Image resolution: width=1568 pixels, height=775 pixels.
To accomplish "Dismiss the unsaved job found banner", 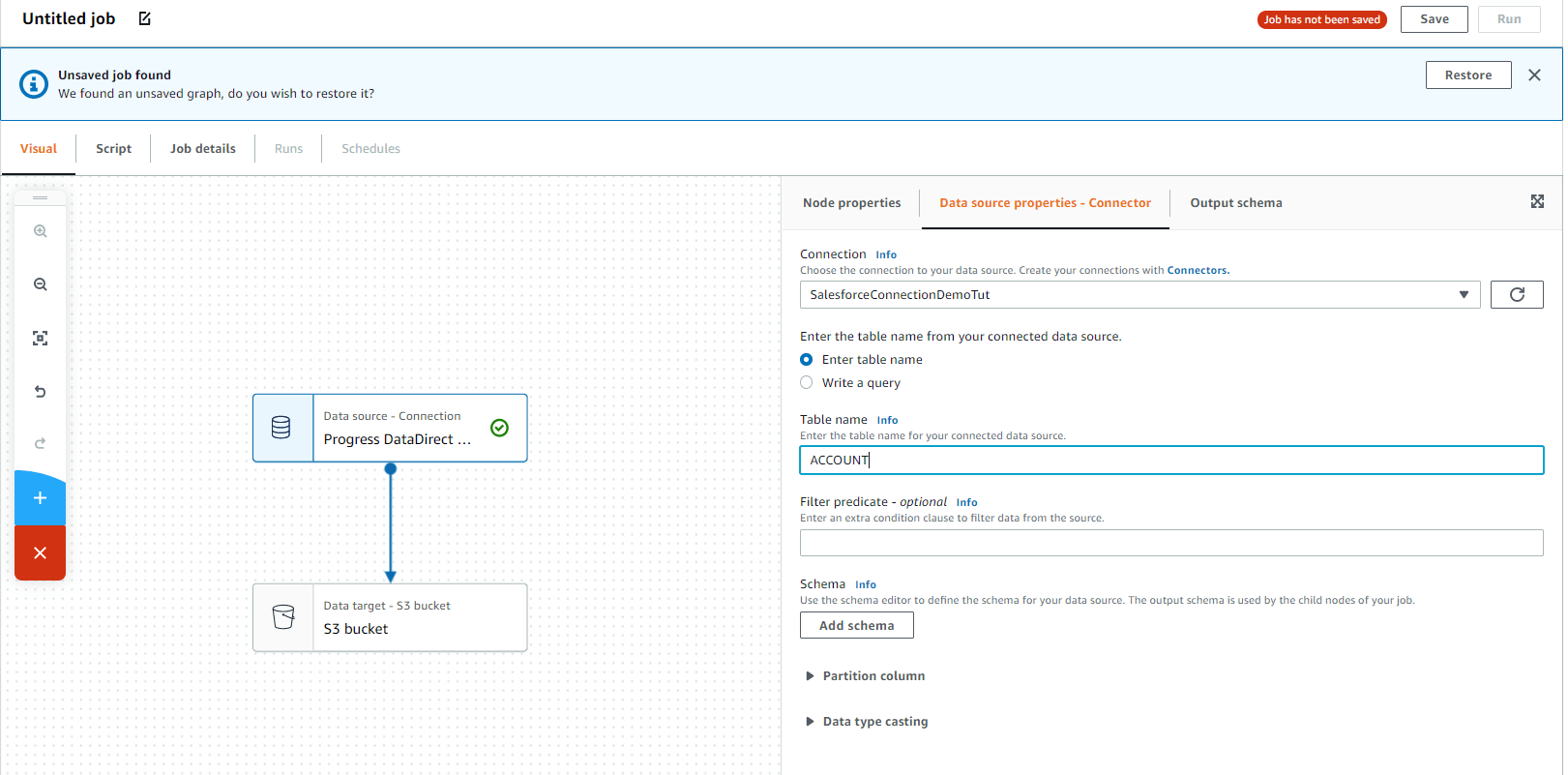I will click(1534, 75).
